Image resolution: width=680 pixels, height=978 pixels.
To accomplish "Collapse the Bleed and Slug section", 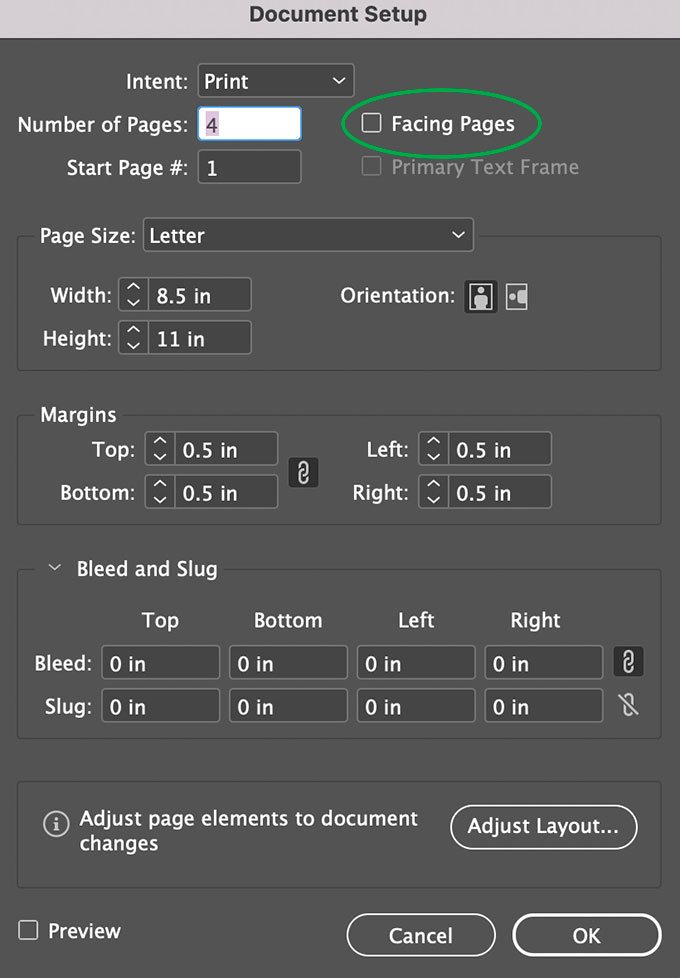I will (x=55, y=568).
